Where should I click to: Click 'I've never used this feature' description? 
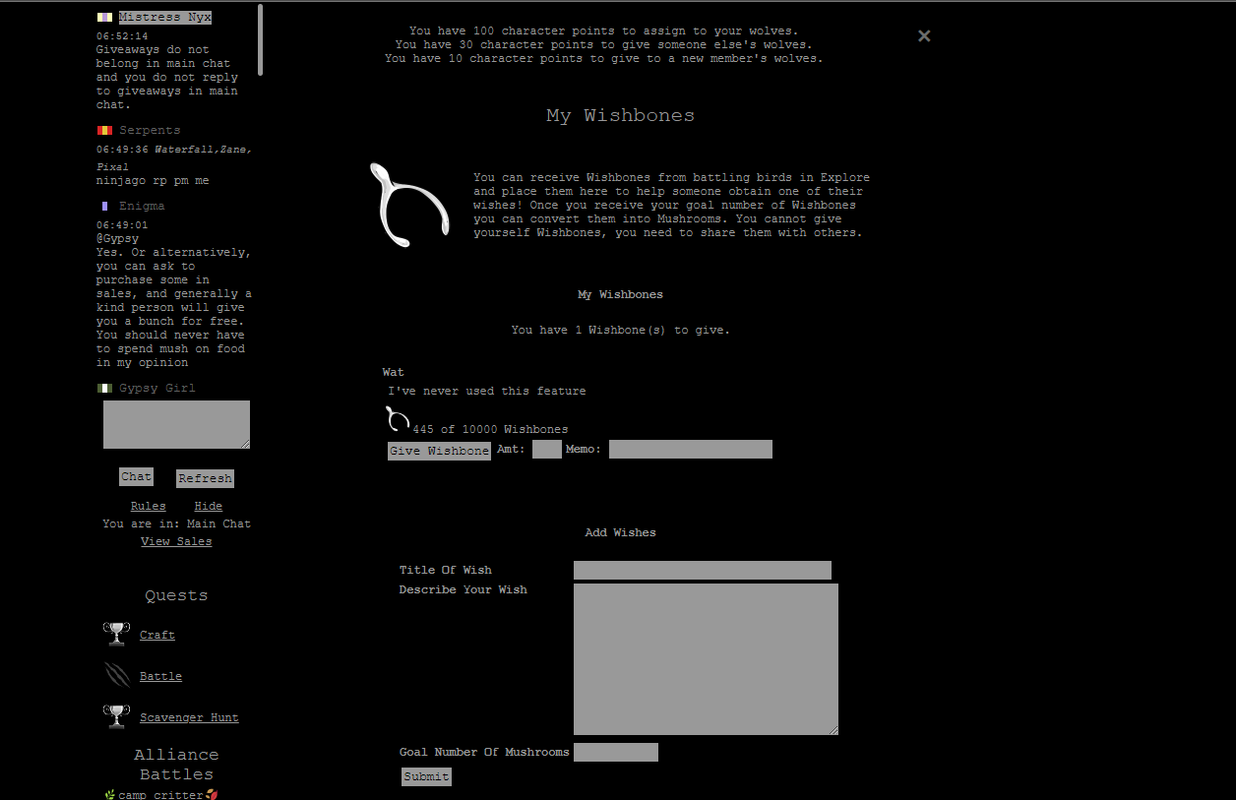[487, 391]
